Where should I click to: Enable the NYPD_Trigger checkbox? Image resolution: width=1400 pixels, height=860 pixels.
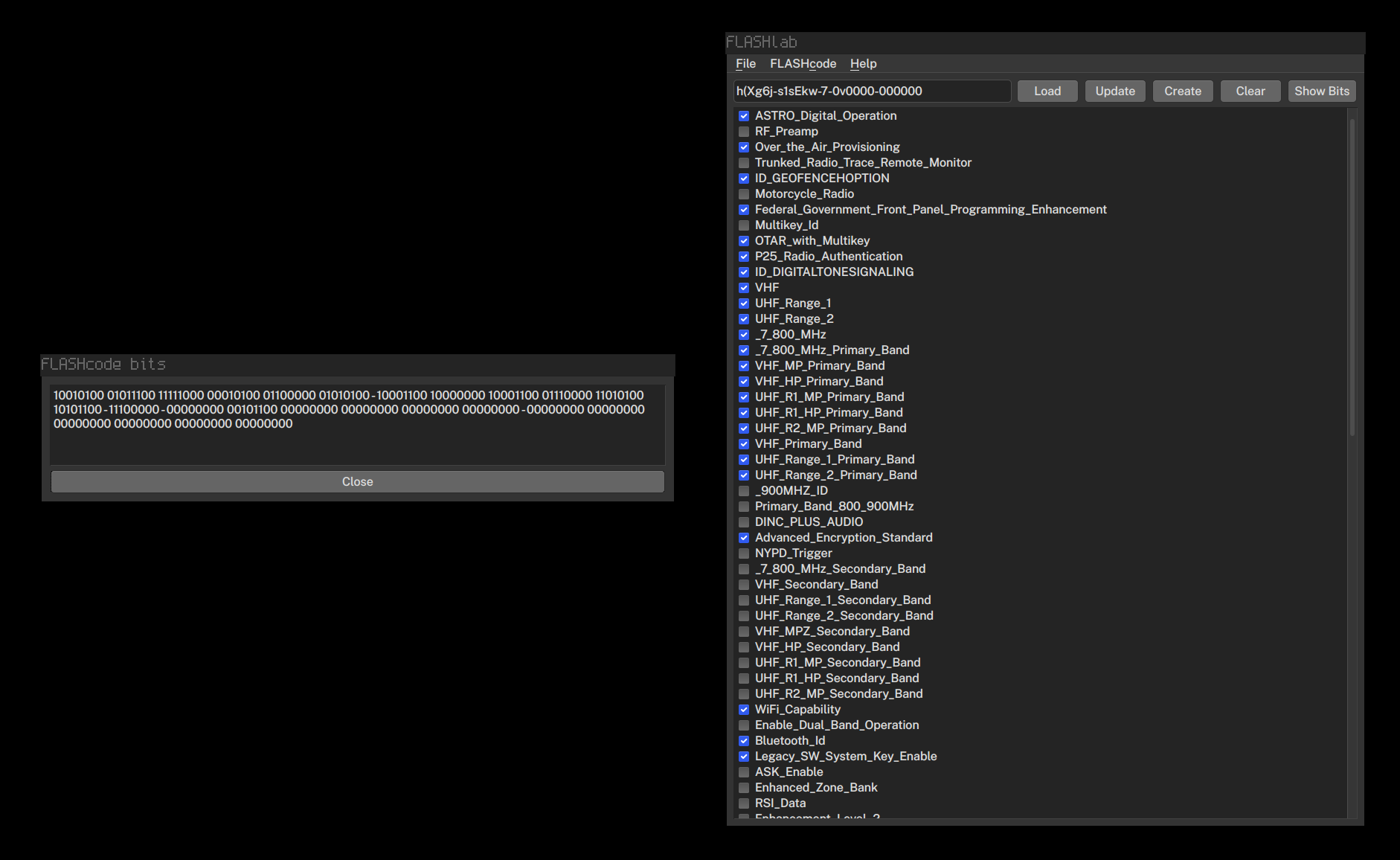(744, 553)
